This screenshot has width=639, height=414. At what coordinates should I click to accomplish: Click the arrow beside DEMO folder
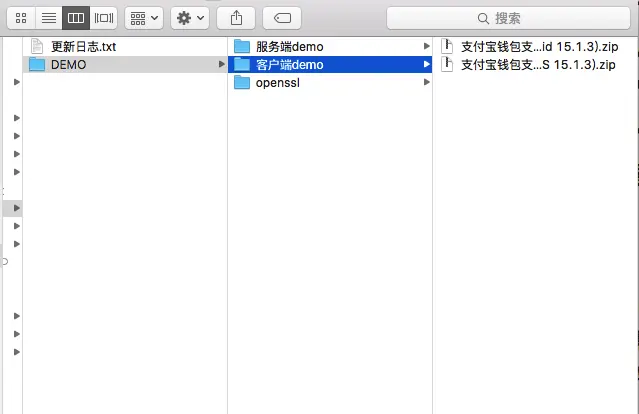pos(221,64)
